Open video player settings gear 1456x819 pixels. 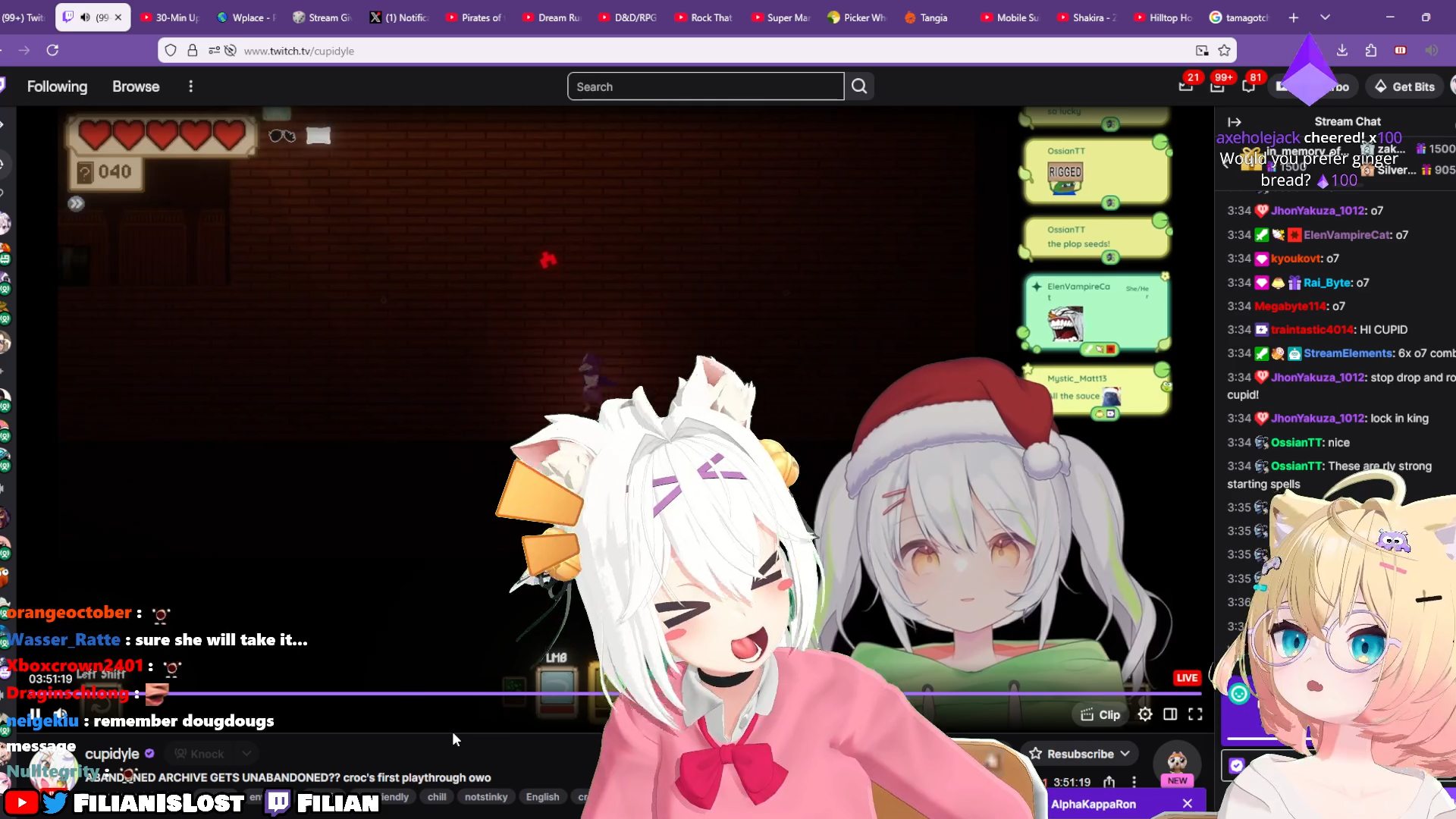1145,714
